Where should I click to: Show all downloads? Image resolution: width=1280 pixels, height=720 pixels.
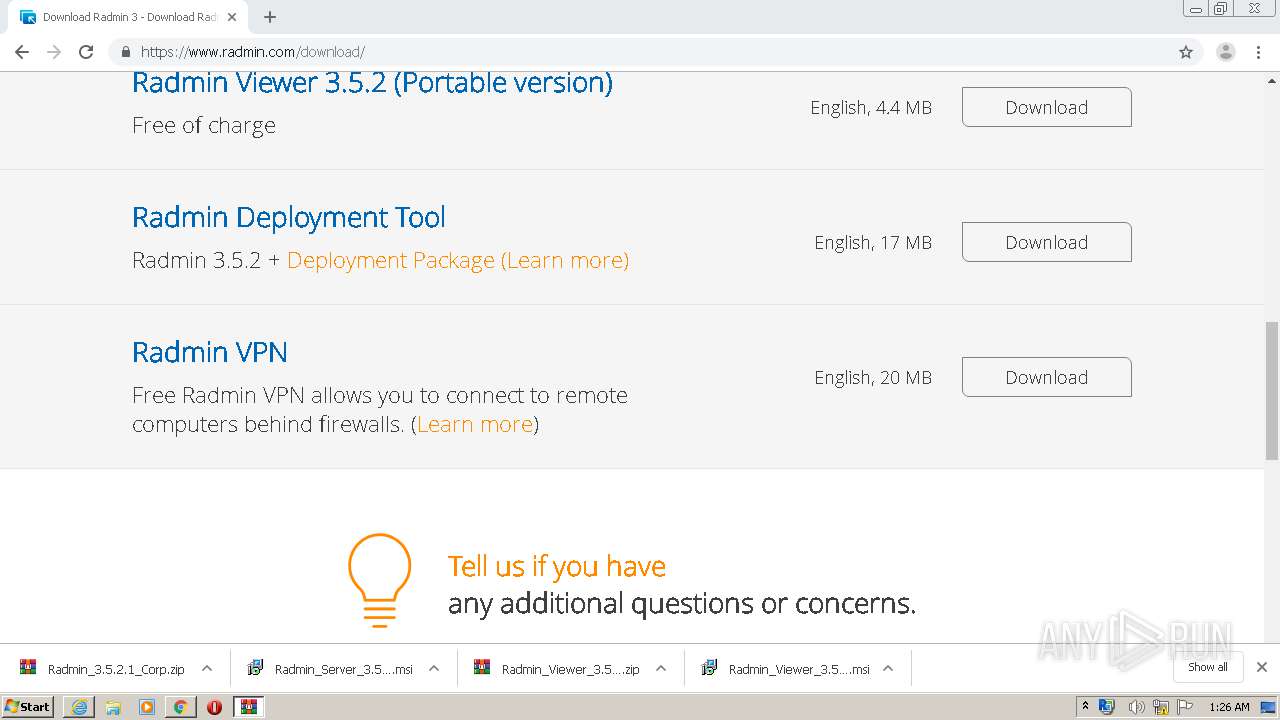[1208, 667]
